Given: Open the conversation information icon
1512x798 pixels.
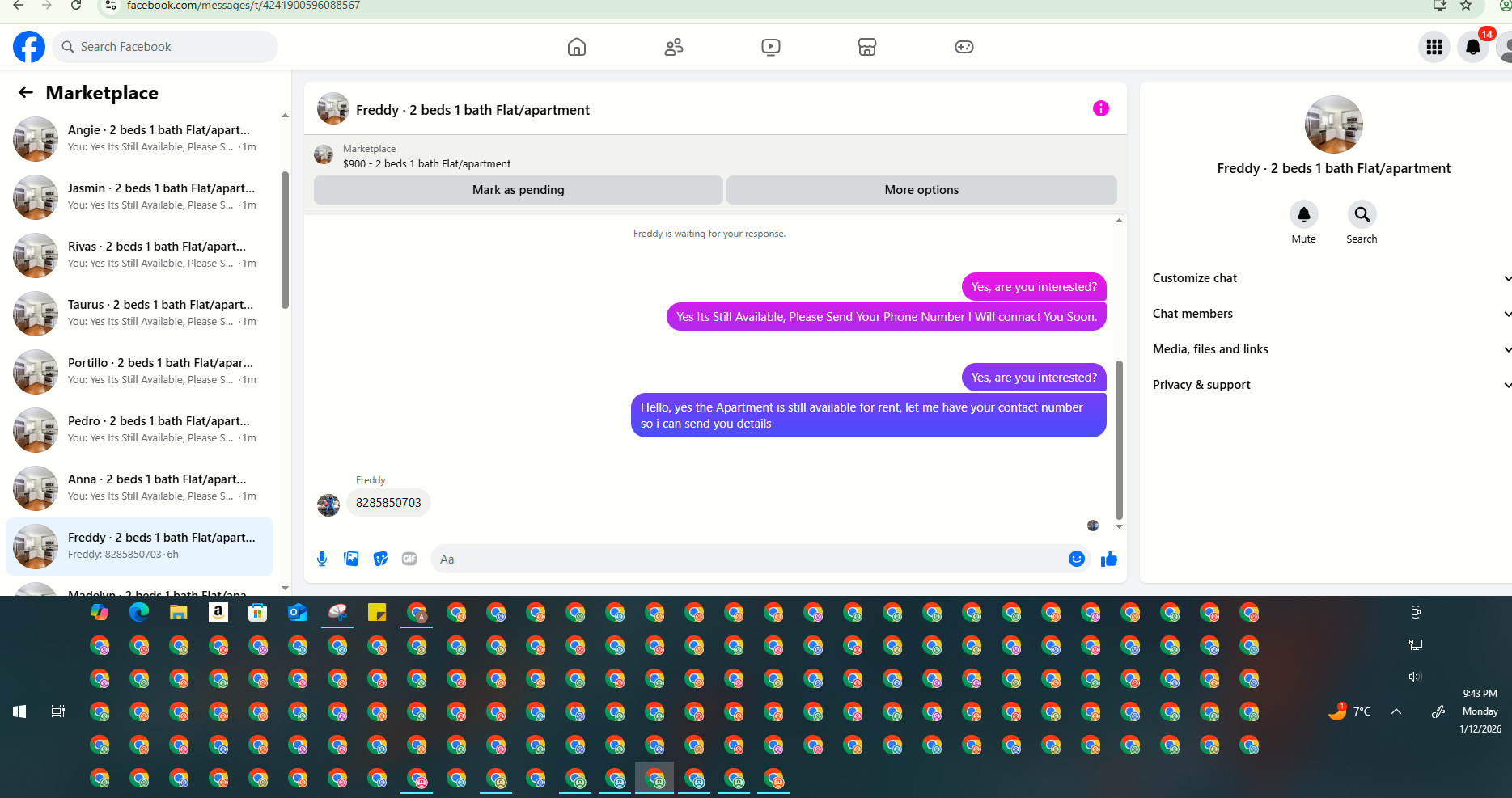Looking at the screenshot, I should [x=1100, y=108].
